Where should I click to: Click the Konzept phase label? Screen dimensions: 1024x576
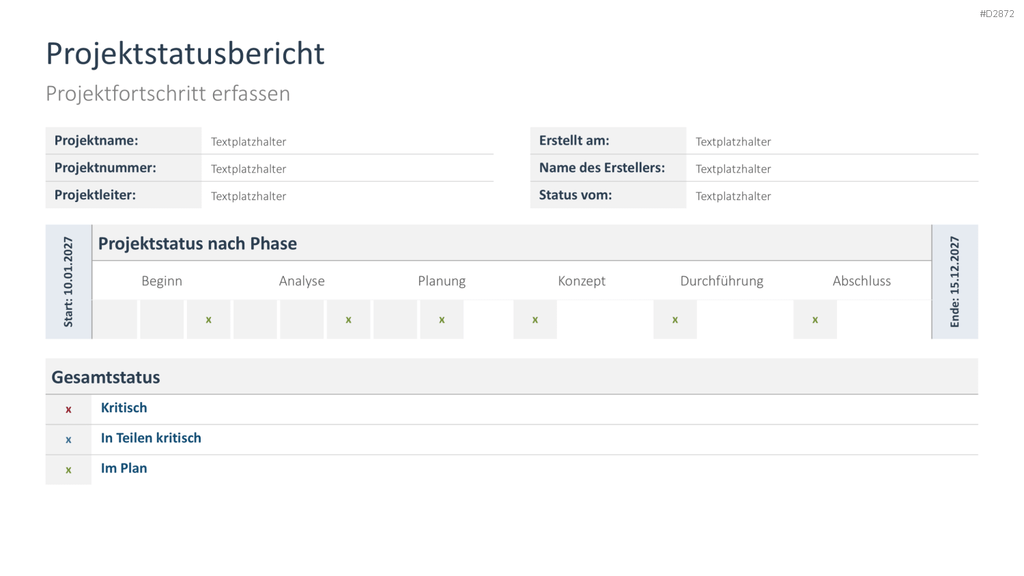coord(581,281)
